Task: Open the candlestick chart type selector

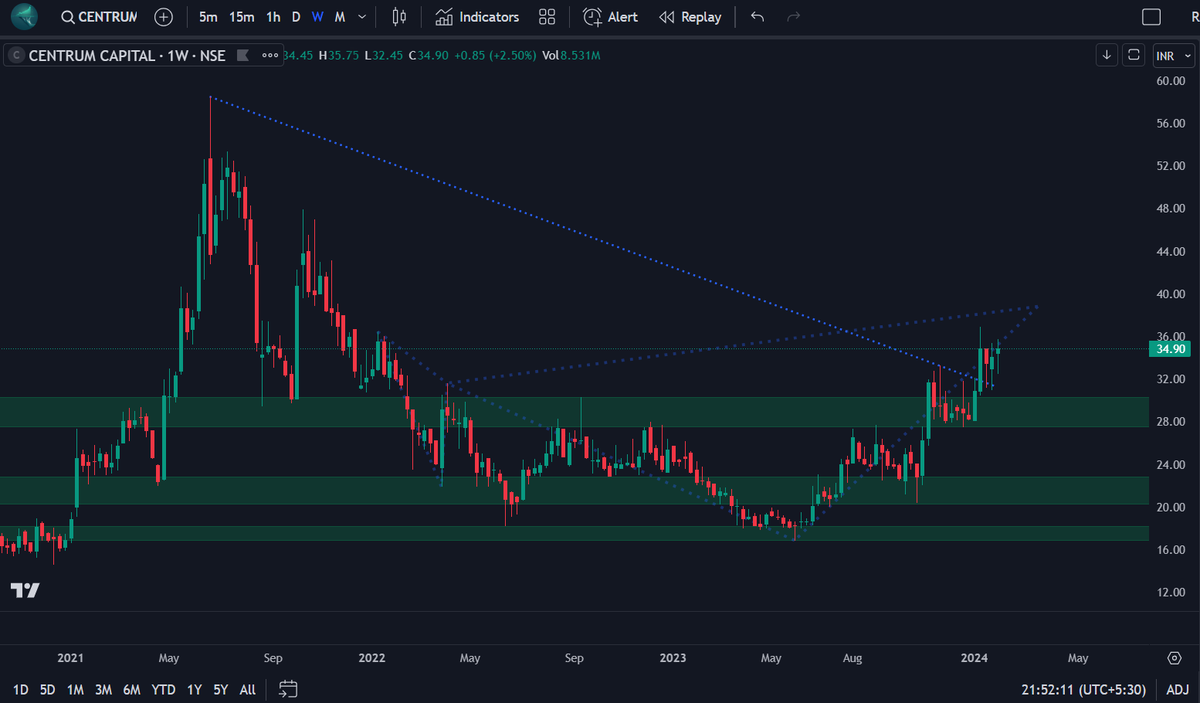Action: (400, 17)
